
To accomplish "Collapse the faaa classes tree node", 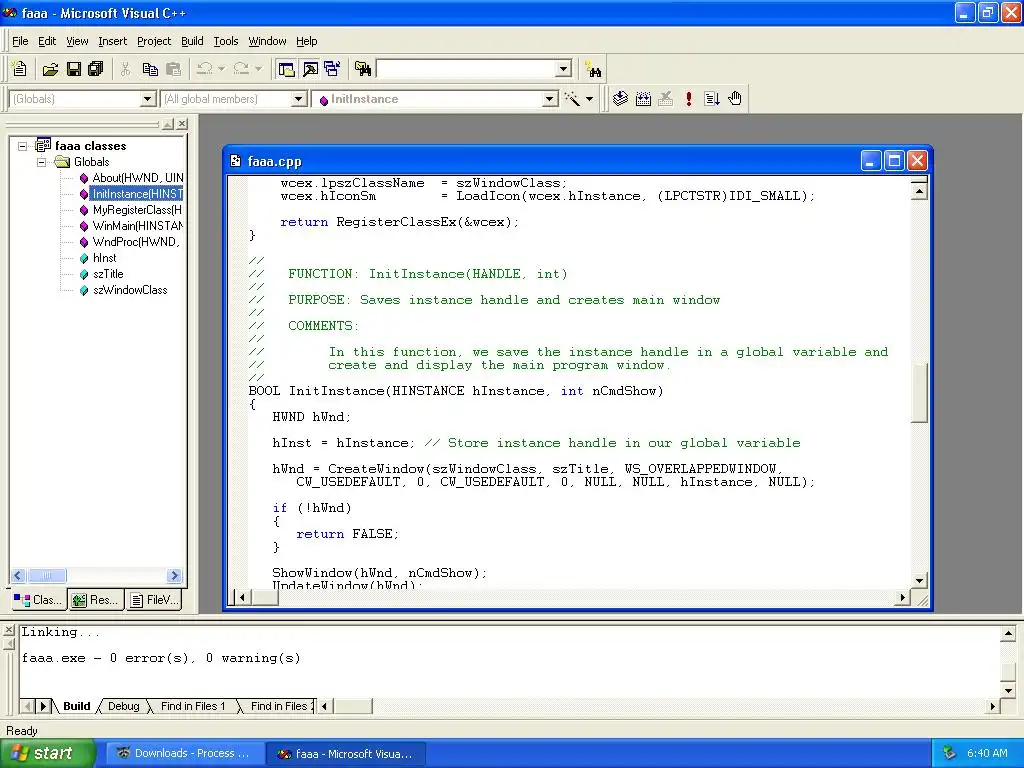I will point(23,146).
